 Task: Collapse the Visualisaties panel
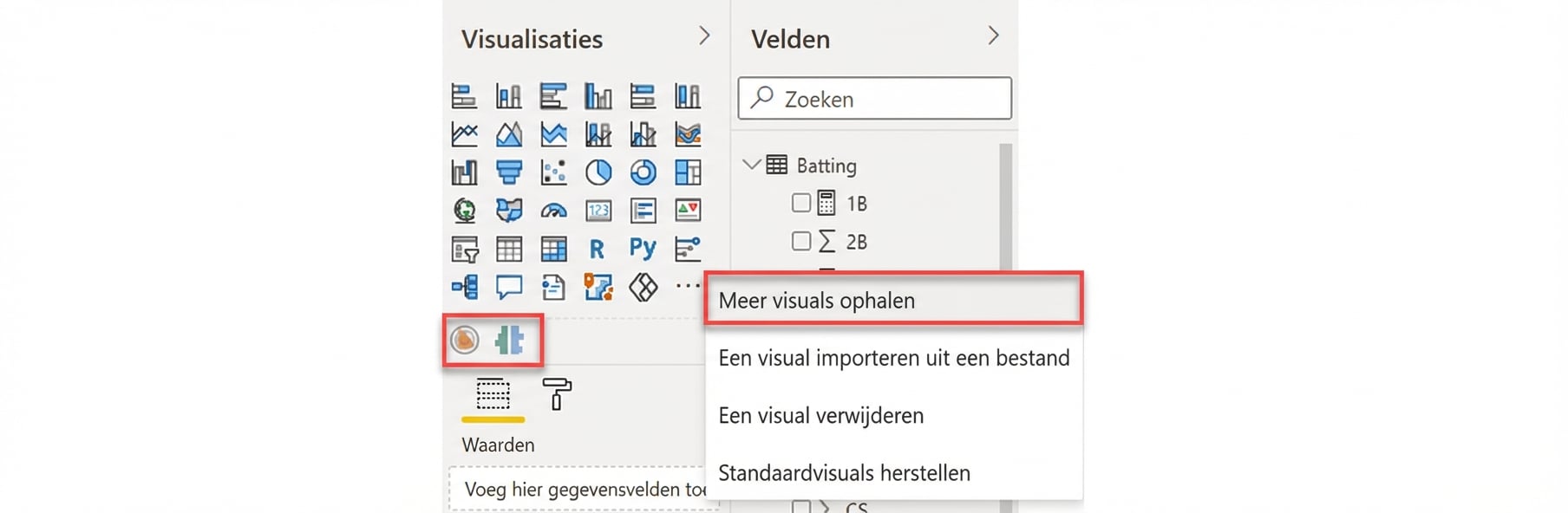(x=704, y=36)
